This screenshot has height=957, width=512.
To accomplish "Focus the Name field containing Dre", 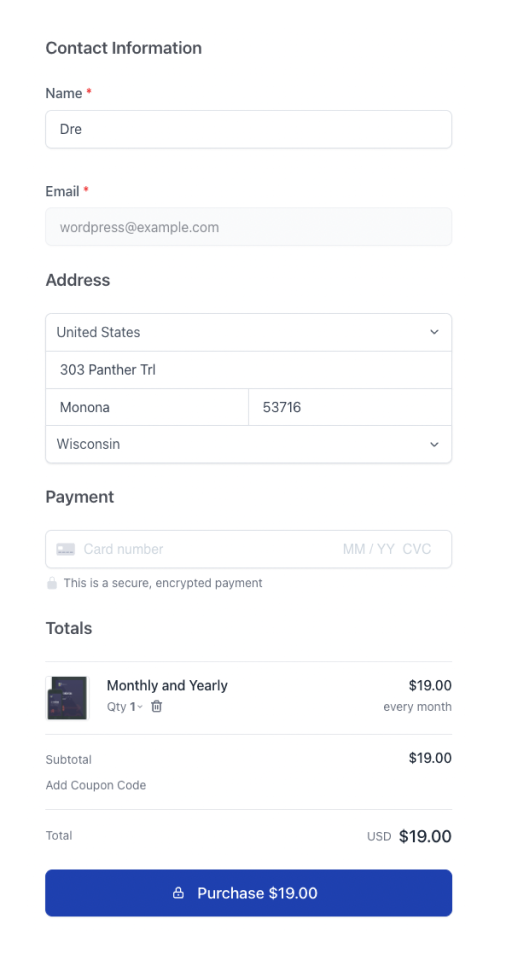I will pos(248,129).
